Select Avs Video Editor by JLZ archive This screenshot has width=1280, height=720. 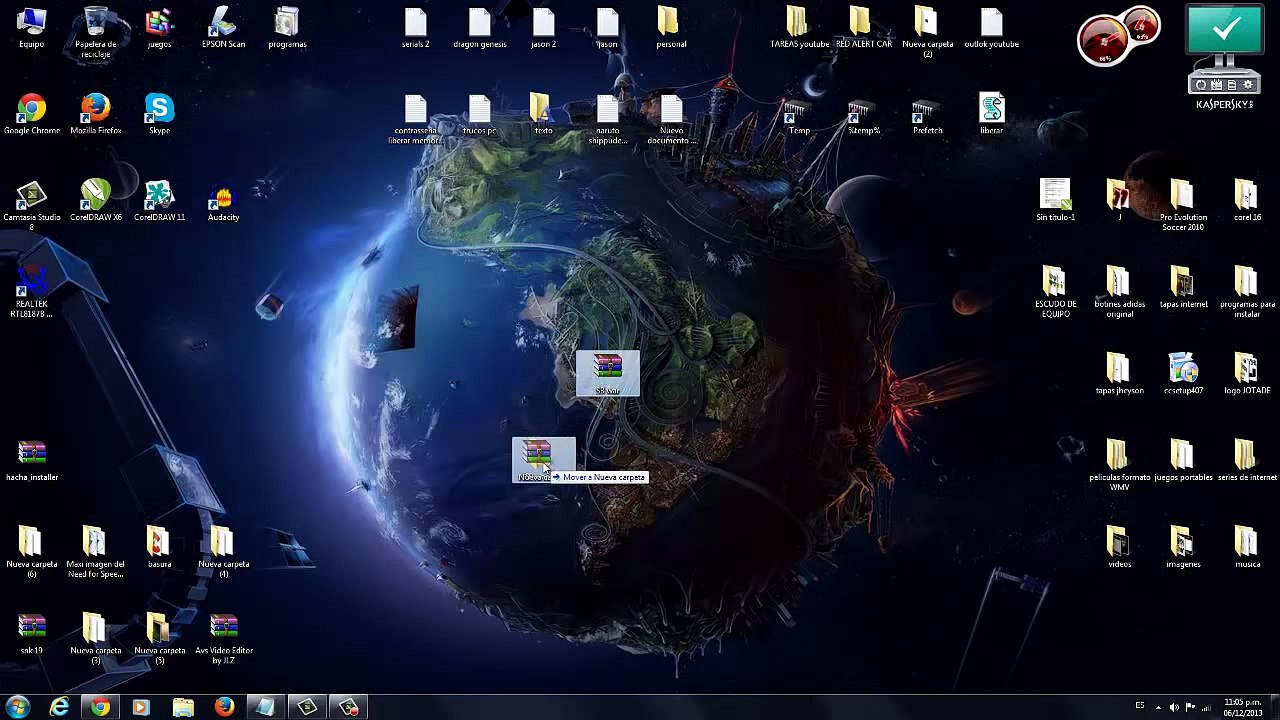pos(224,639)
